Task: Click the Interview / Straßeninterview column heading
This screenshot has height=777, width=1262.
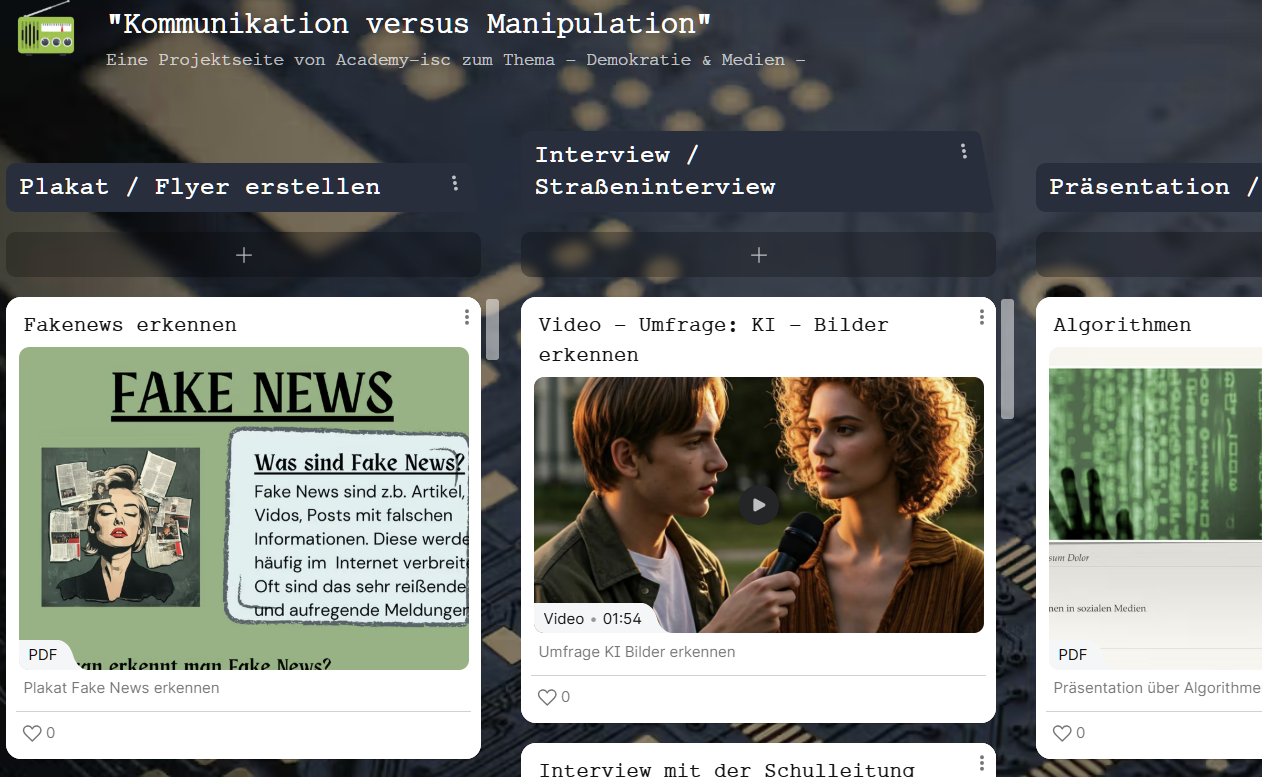Action: (x=654, y=170)
